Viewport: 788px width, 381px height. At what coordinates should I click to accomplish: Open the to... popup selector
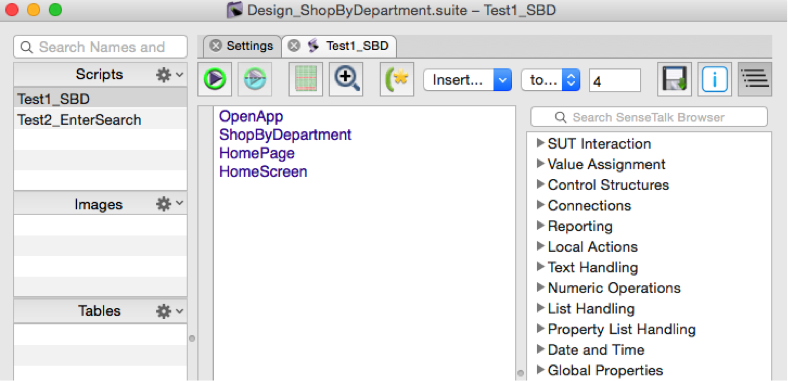[551, 80]
